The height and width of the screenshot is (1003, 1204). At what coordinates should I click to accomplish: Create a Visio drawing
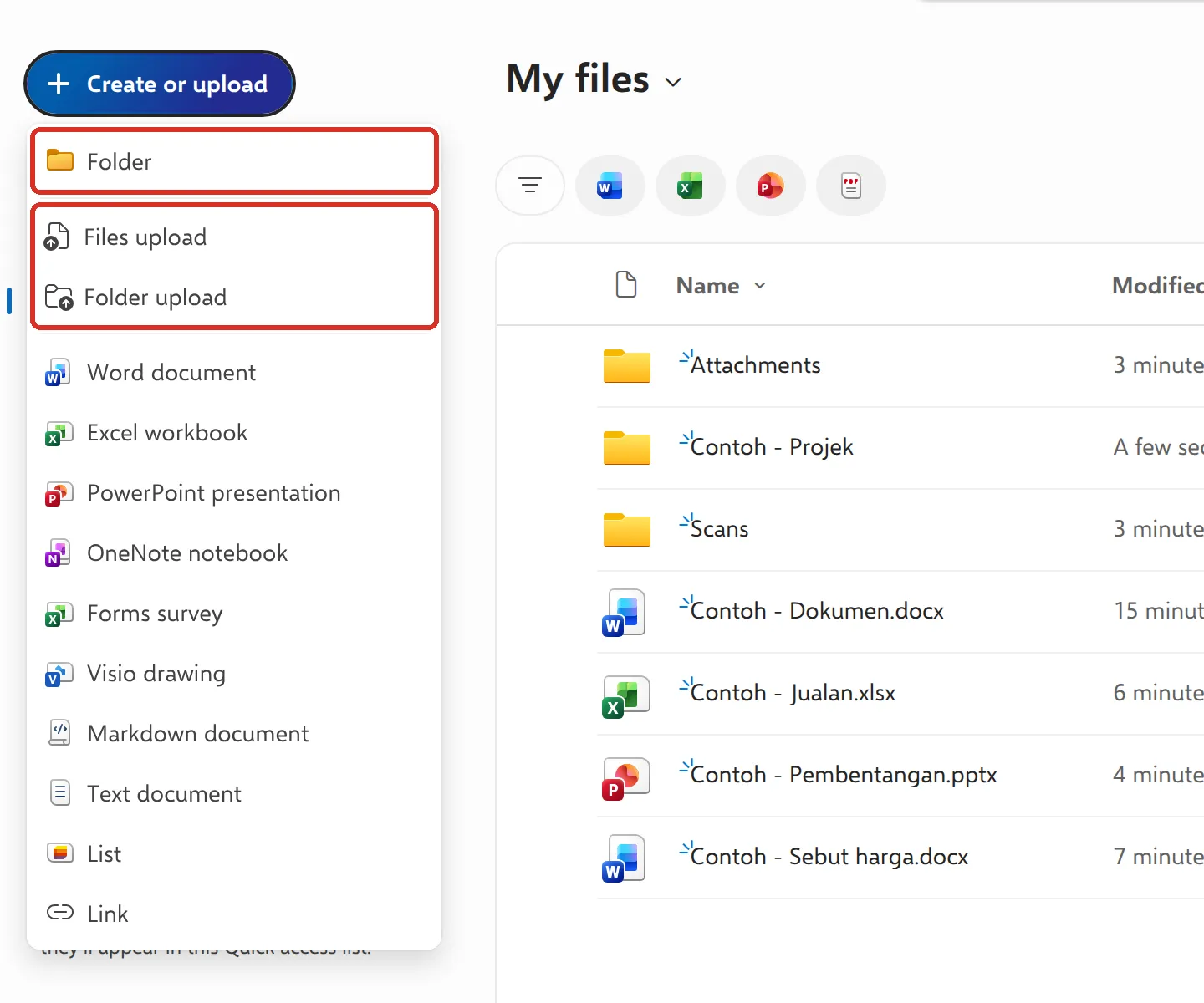(234, 674)
